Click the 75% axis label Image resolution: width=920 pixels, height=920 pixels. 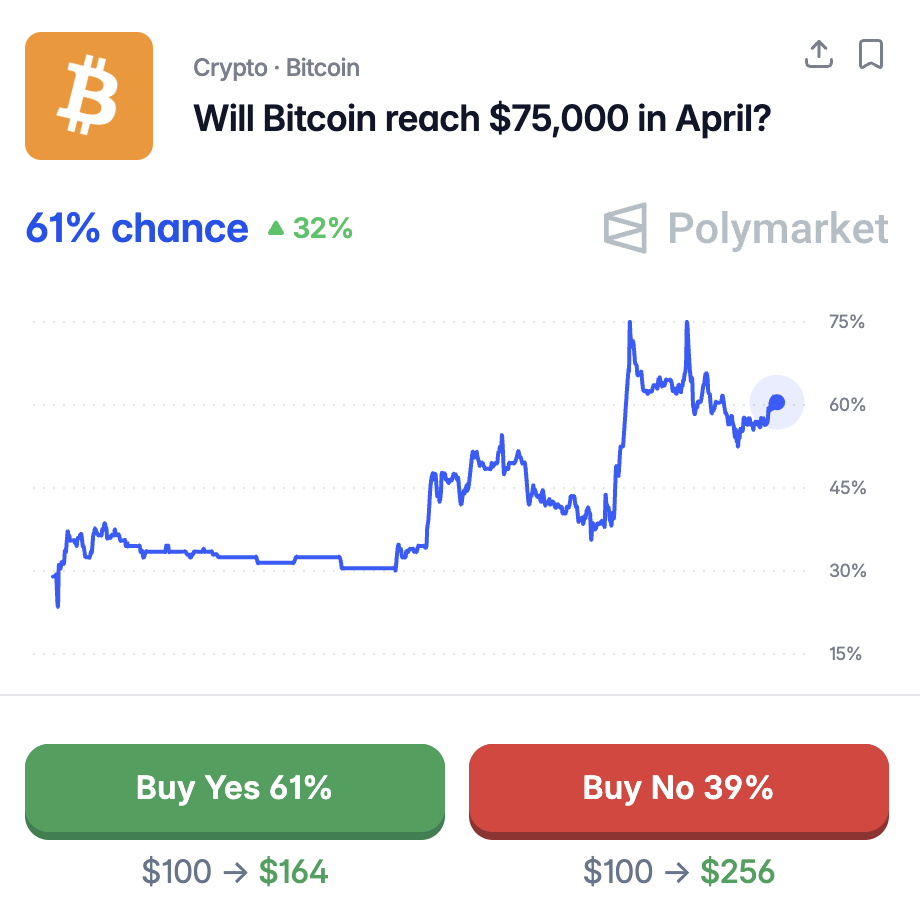[x=847, y=322]
